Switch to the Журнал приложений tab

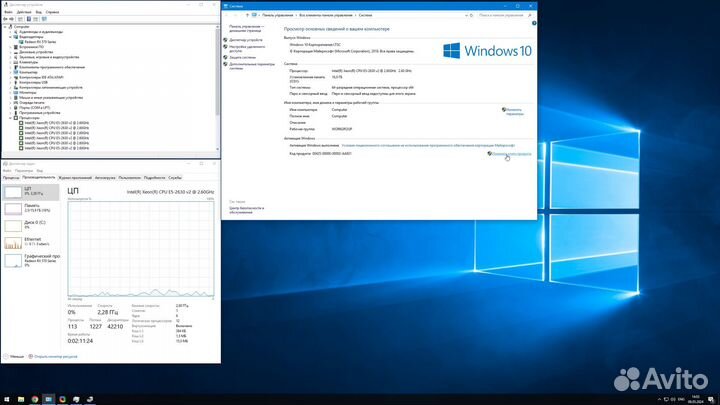(75, 178)
